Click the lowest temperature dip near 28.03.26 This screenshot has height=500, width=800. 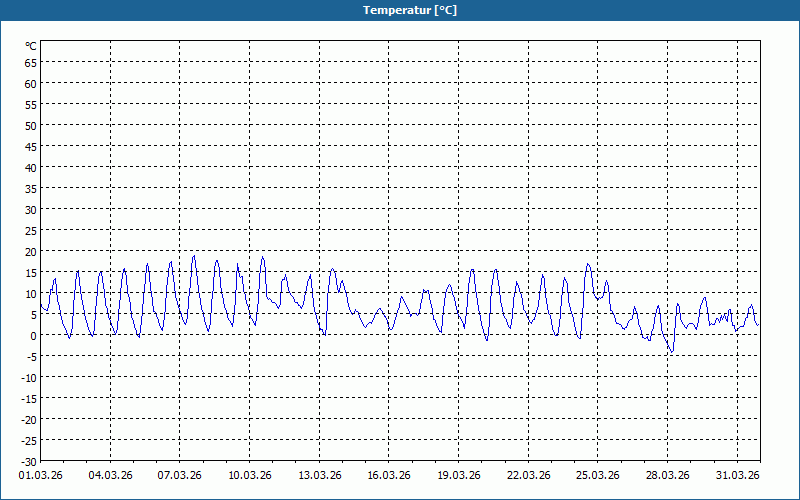(x=672, y=352)
